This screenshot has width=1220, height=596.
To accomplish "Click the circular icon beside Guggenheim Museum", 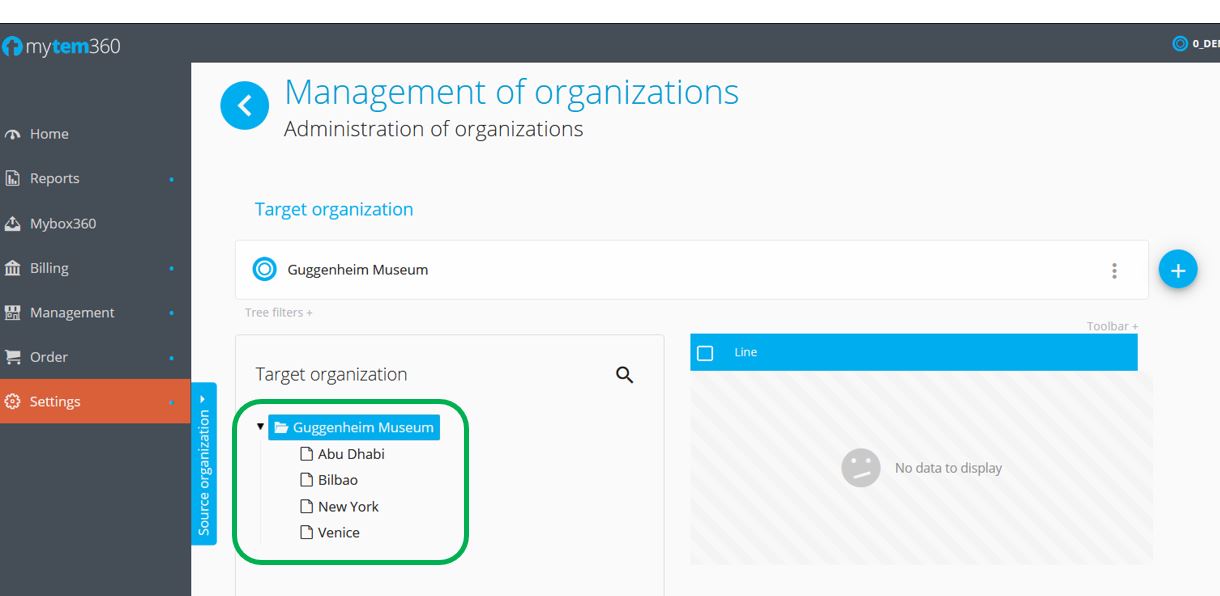I will [x=264, y=269].
